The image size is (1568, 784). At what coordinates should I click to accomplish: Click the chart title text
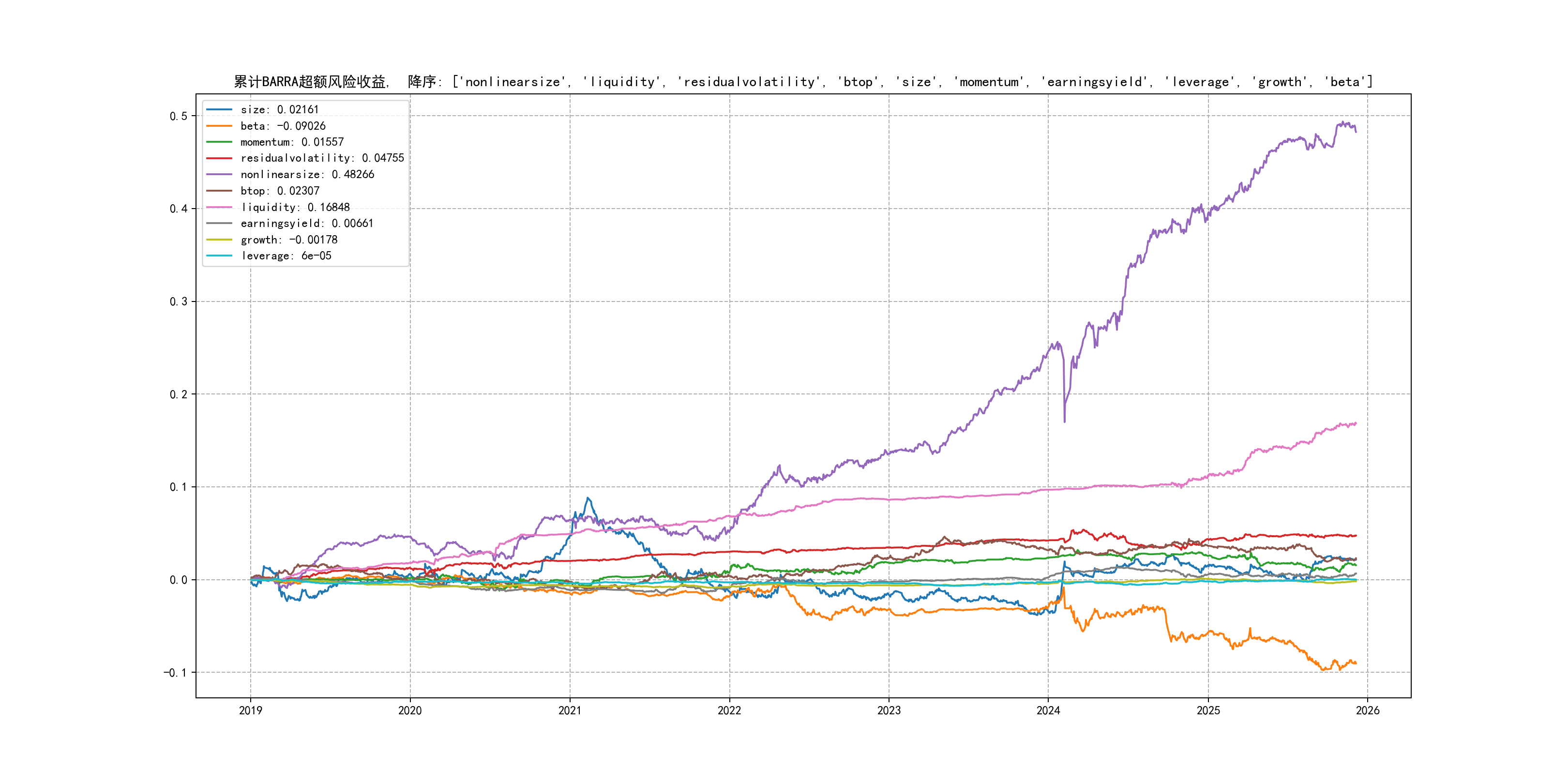803,82
